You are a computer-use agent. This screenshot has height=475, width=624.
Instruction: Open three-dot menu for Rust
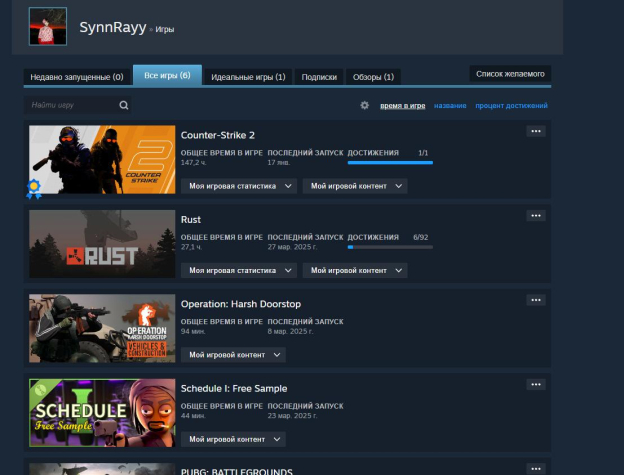point(536,215)
